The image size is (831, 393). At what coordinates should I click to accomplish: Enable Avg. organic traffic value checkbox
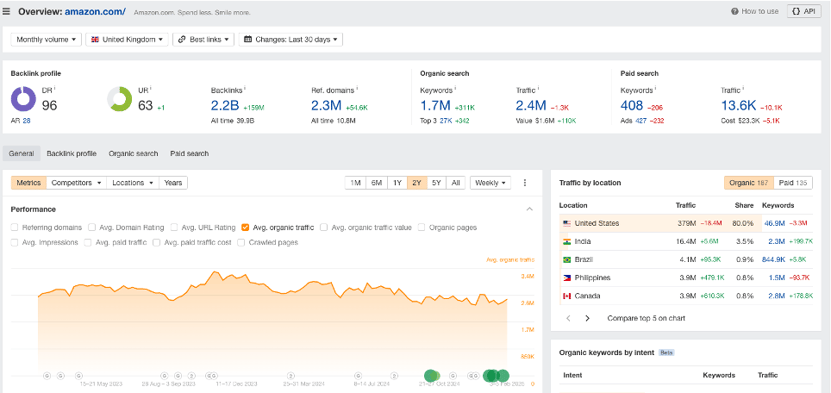(x=324, y=228)
